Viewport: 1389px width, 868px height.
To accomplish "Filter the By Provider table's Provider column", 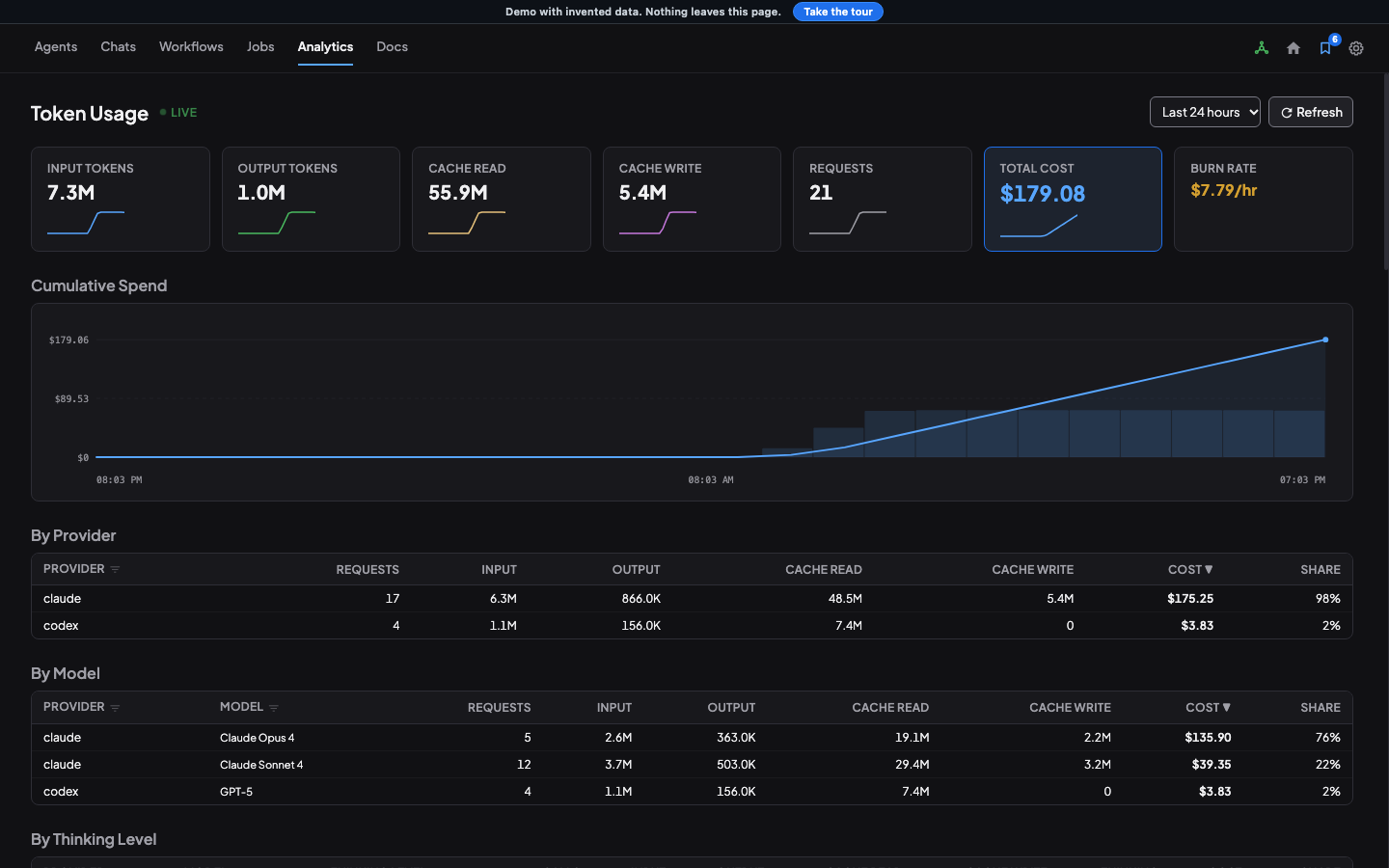I will point(115,570).
